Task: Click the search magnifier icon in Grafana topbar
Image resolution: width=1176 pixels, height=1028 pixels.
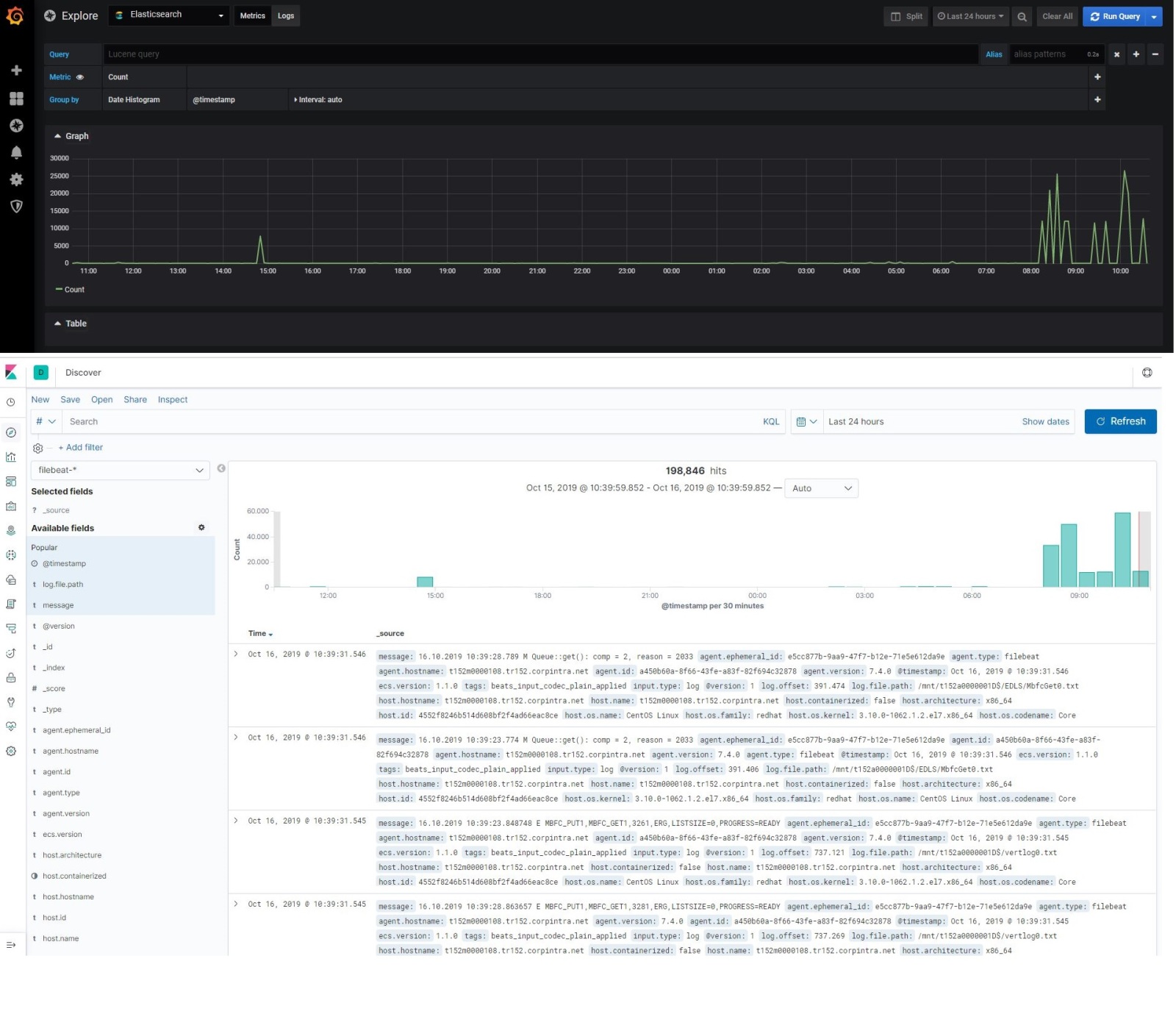Action: click(x=1022, y=16)
